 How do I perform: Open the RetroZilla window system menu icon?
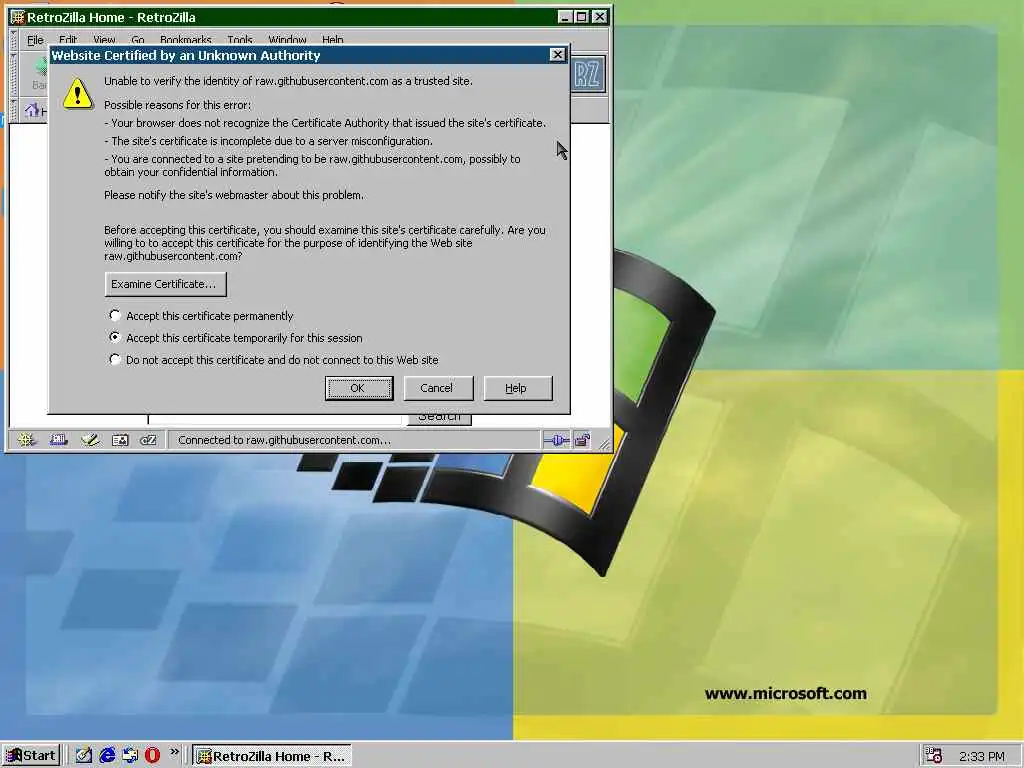coord(18,17)
